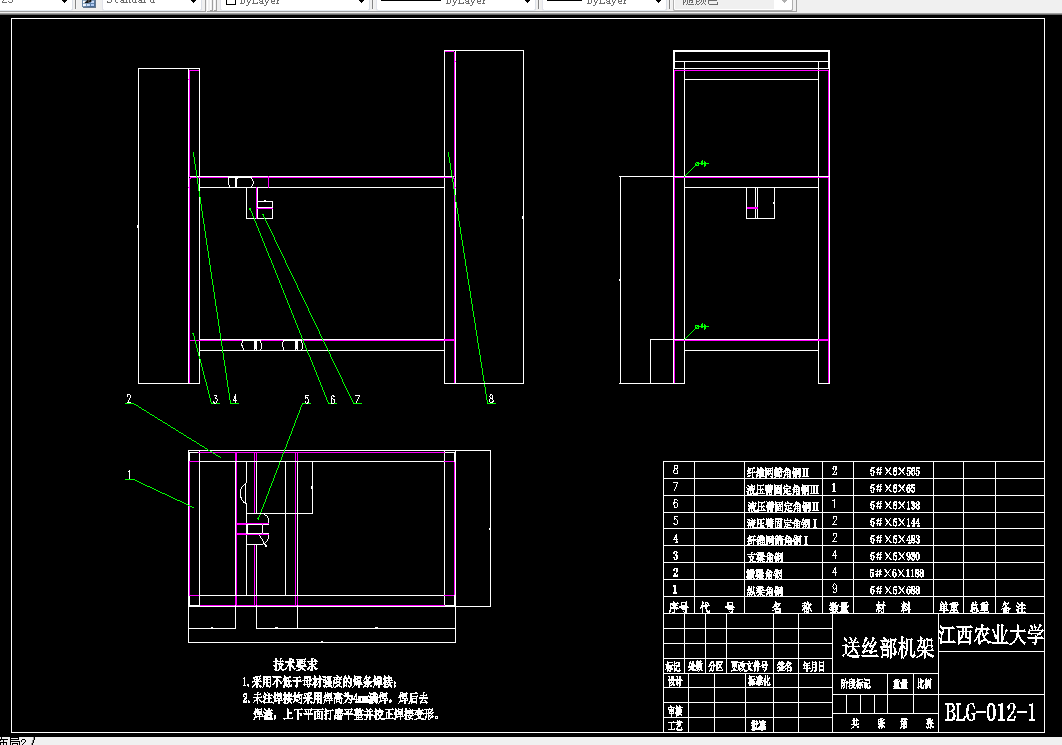Select the material spec cell in table row 3

click(895, 556)
